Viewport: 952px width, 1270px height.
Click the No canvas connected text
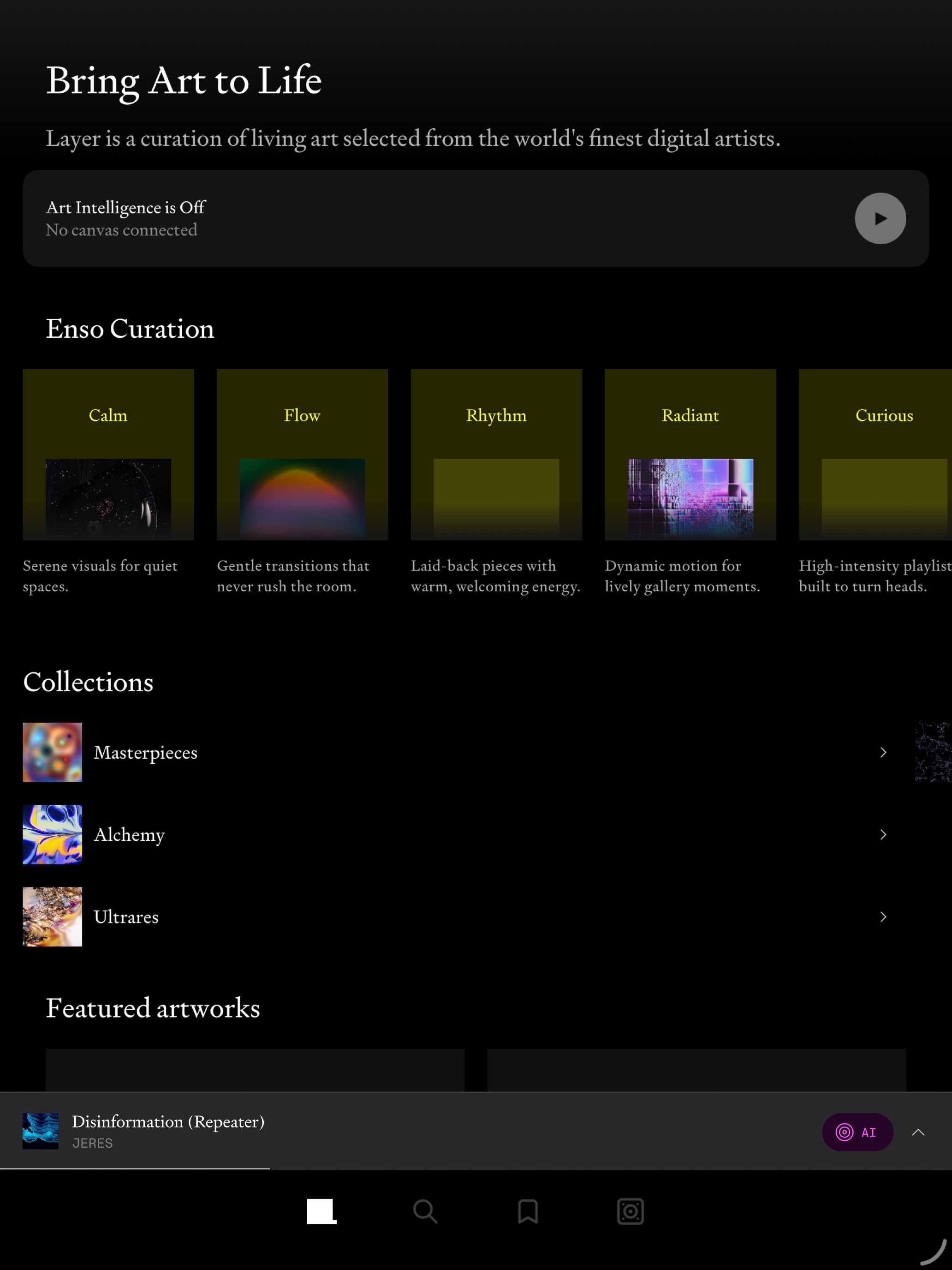(x=122, y=230)
